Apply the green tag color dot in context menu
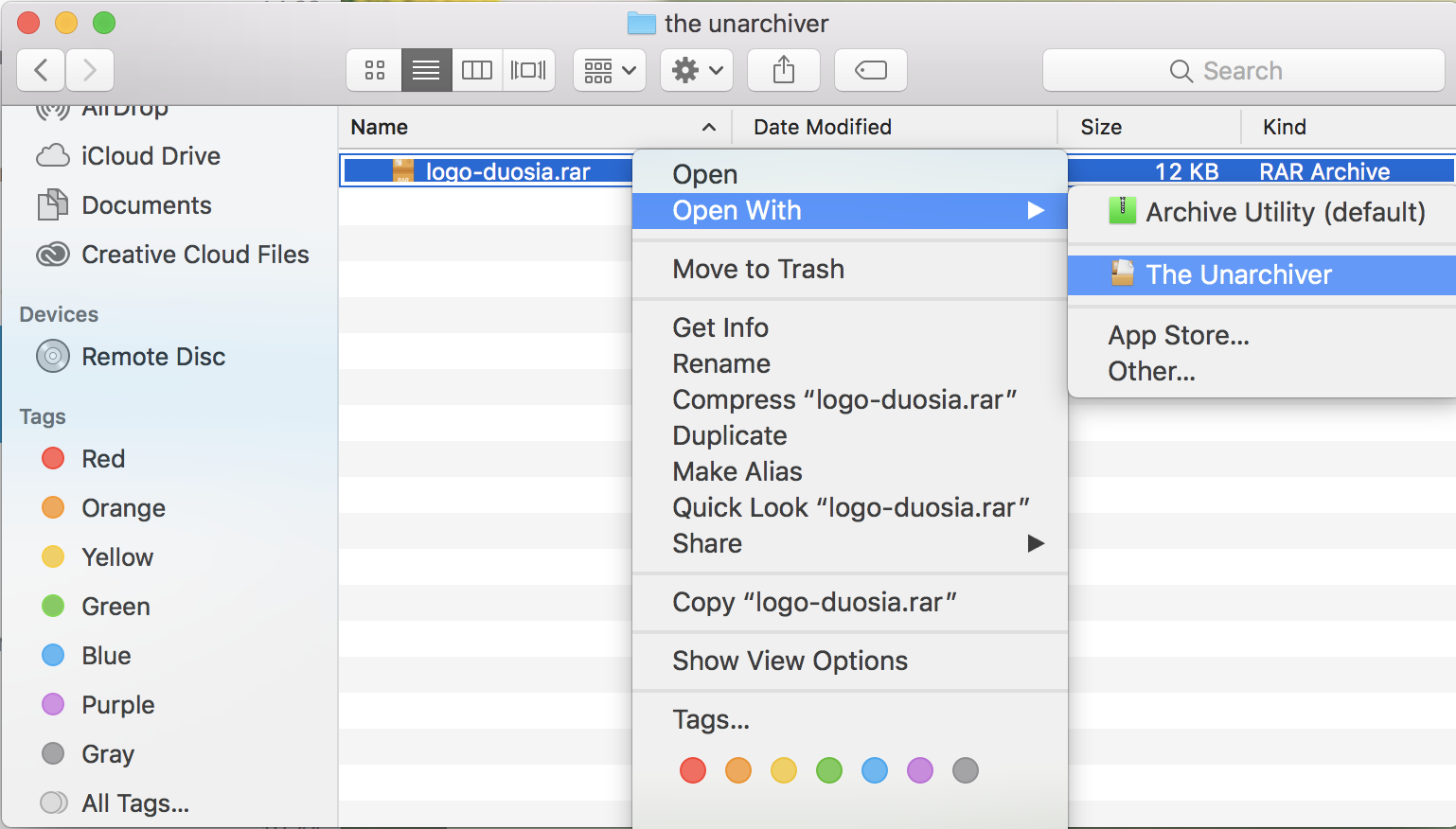The image size is (1456, 829). point(829,770)
